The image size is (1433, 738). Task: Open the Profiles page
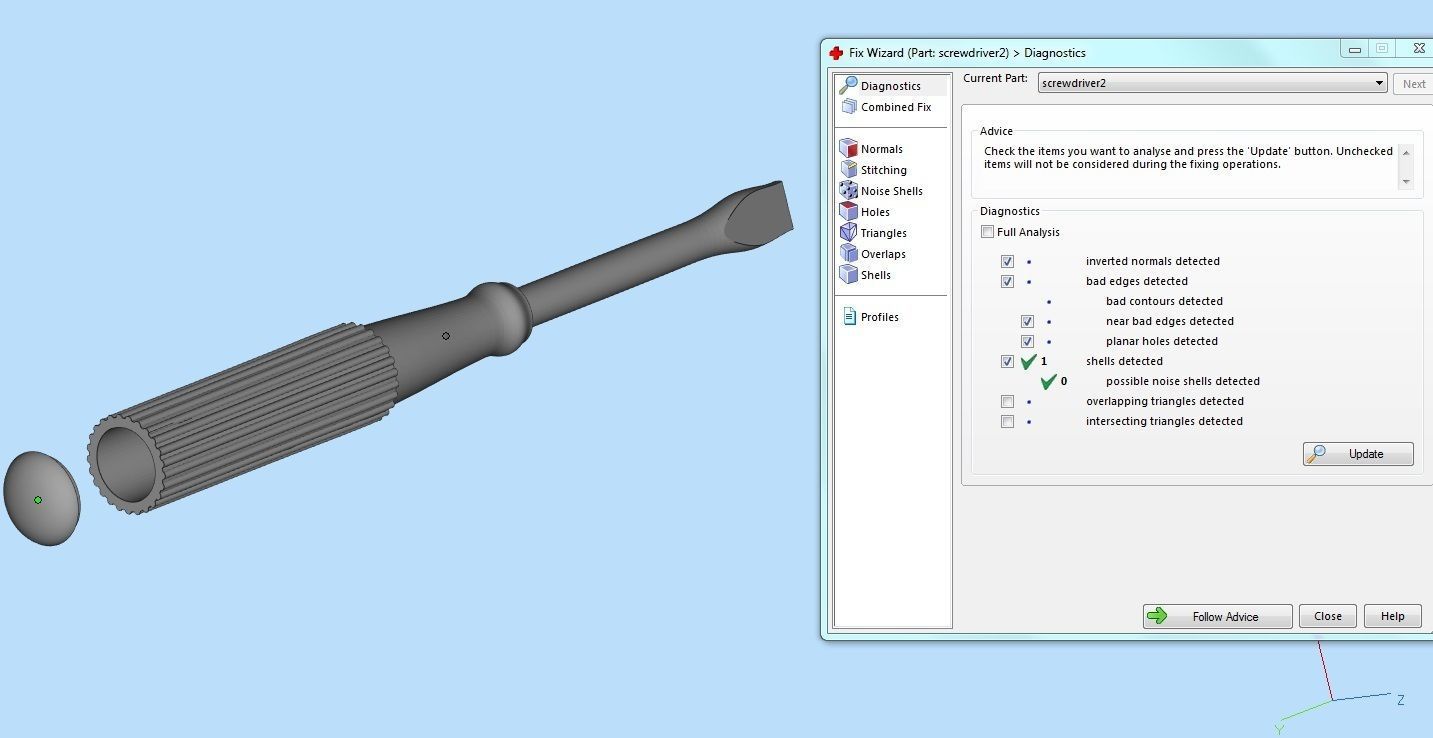point(880,317)
